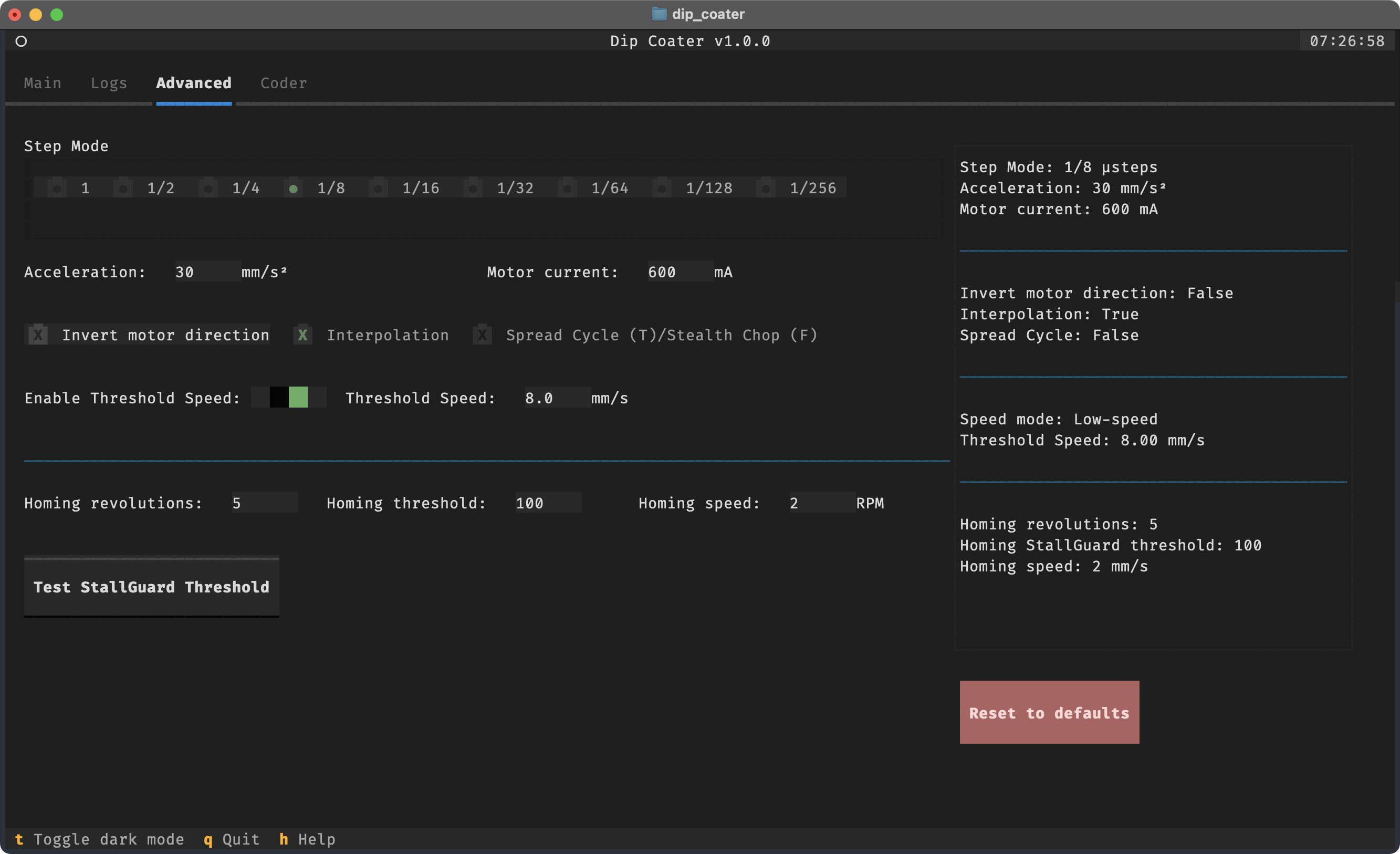Click 'Invert motor direction: False' status text
Screen dimensions: 1400x854
1096,293
